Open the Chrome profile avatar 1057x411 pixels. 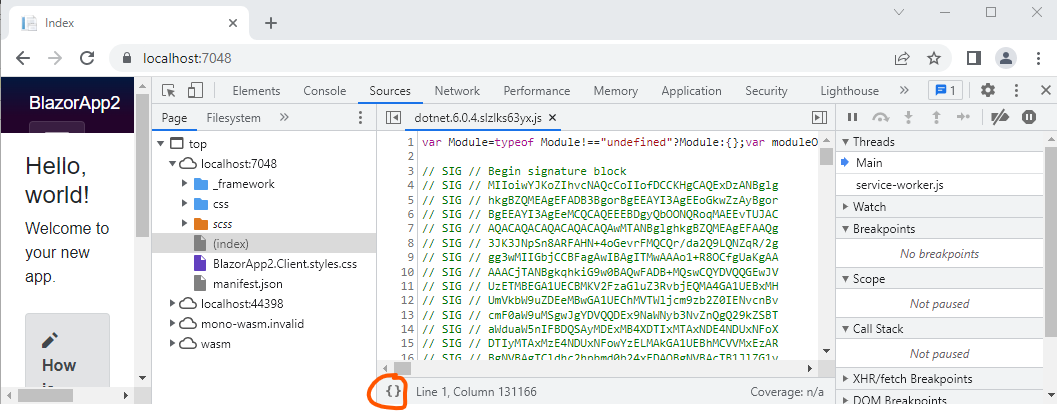pyautogui.click(x=1006, y=59)
